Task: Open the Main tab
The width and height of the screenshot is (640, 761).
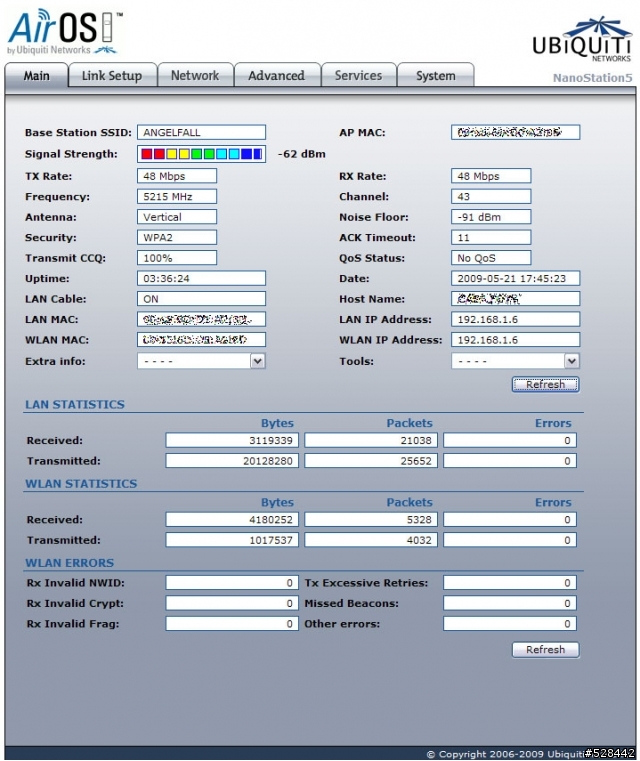Action: (x=36, y=76)
